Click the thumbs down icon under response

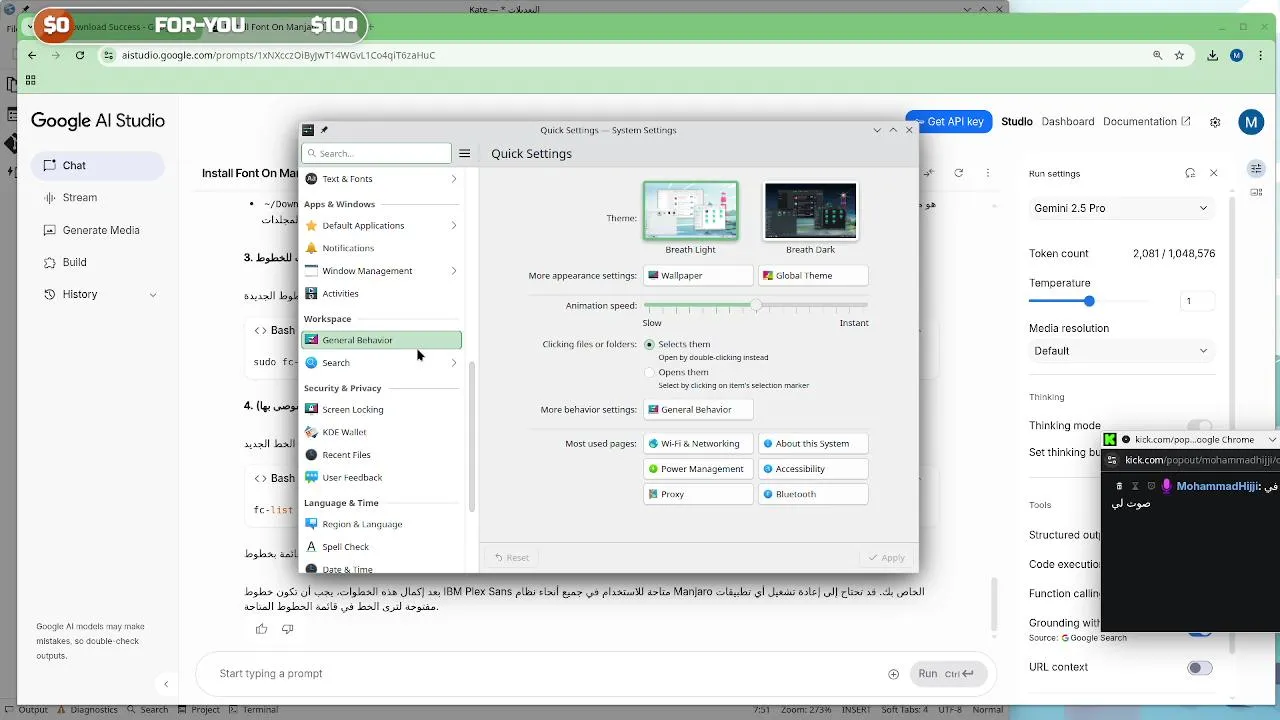(287, 629)
